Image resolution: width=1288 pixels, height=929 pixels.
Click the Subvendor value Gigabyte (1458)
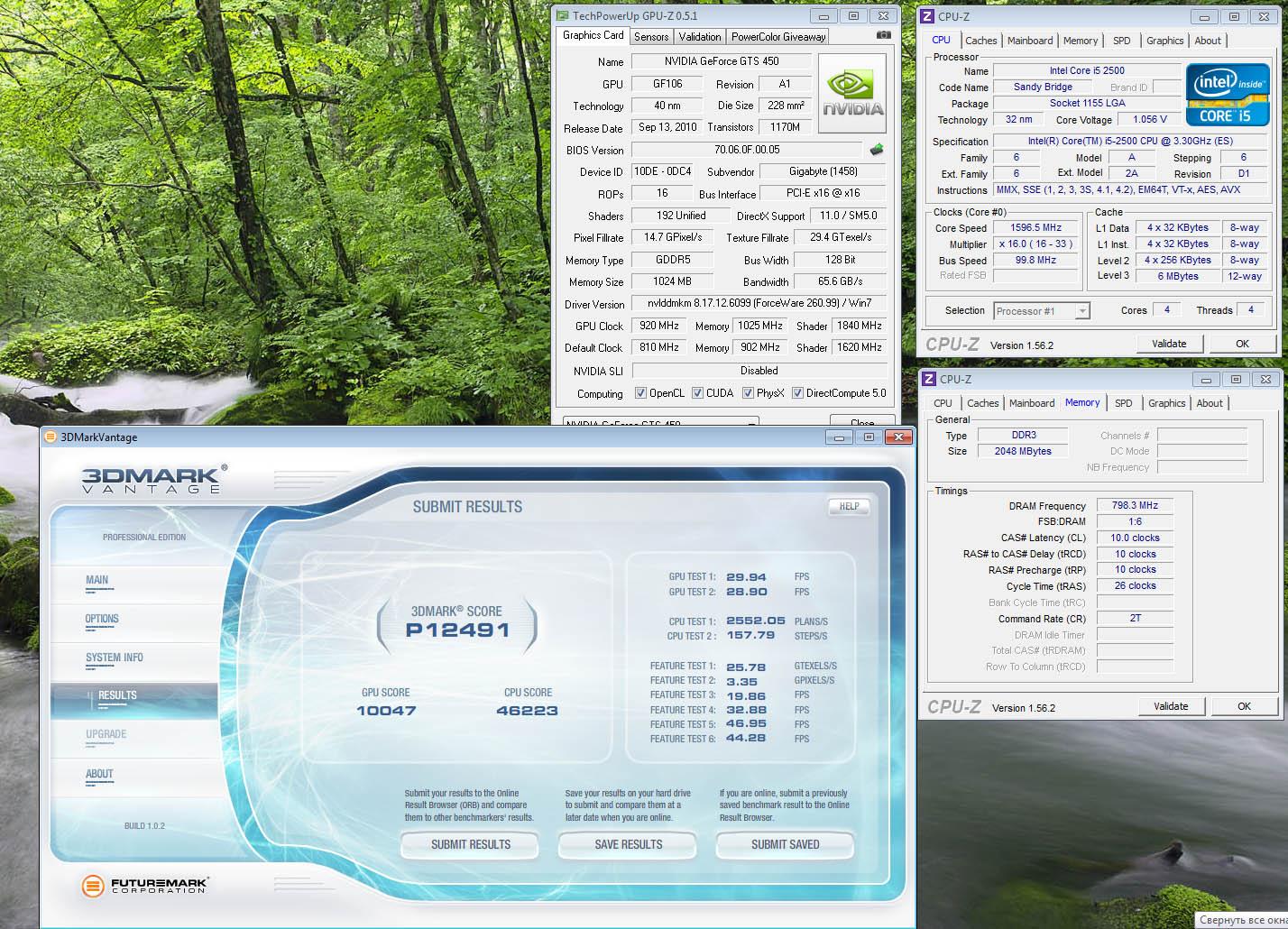[823, 171]
